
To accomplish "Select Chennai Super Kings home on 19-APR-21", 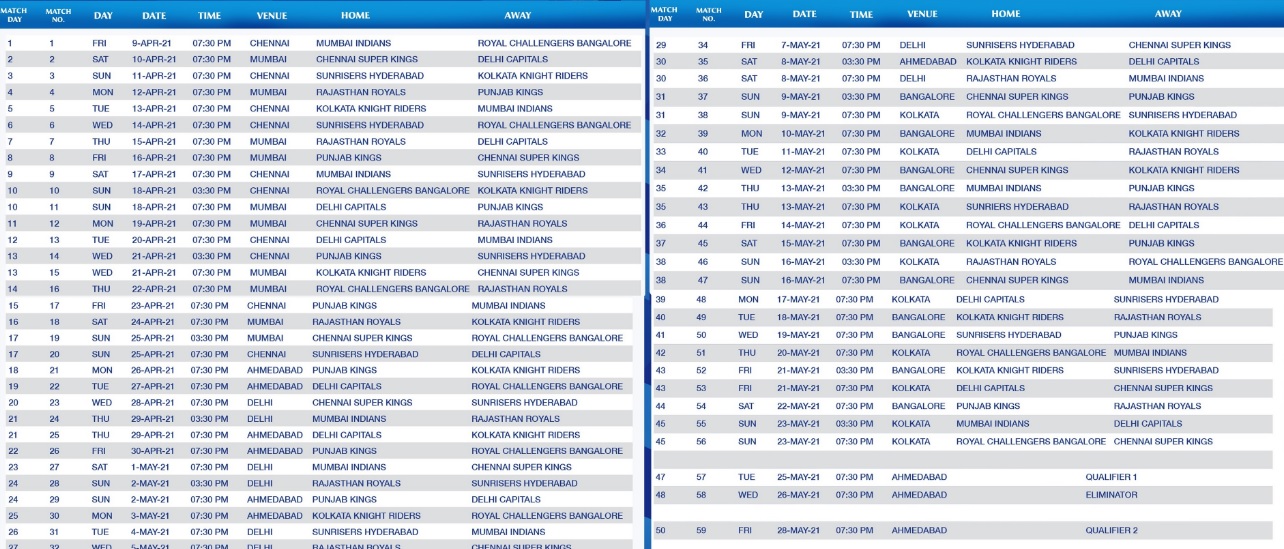I will point(366,223).
